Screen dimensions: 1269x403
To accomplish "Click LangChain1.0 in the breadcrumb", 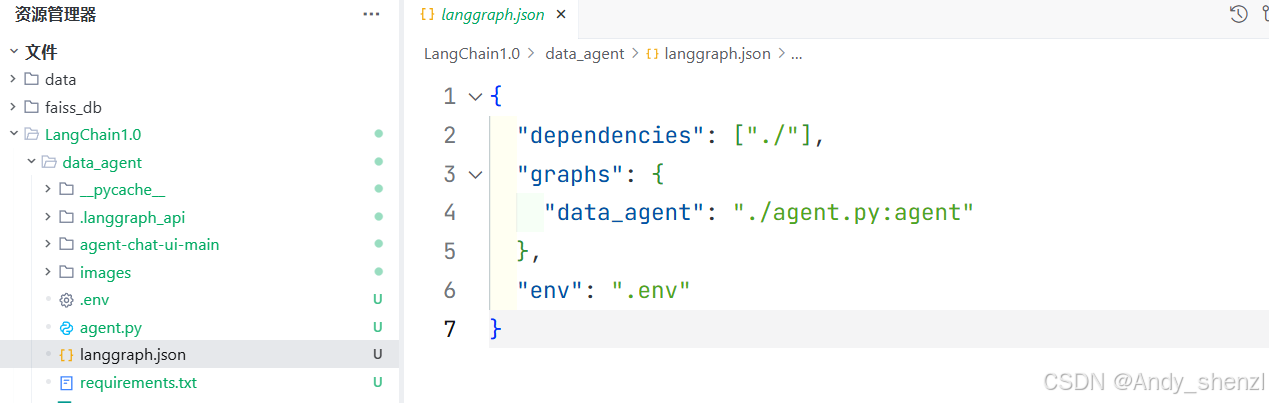I will tap(472, 54).
